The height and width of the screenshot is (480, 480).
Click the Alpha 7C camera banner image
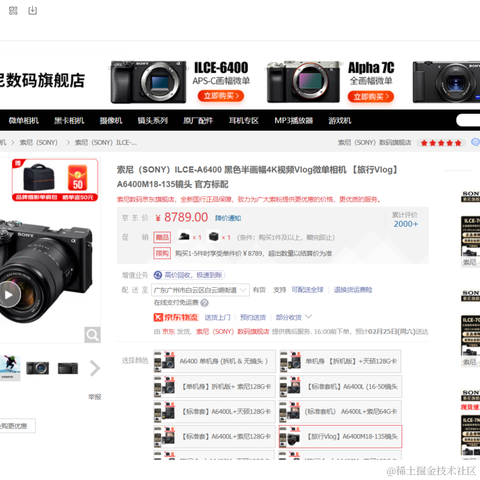(303, 82)
